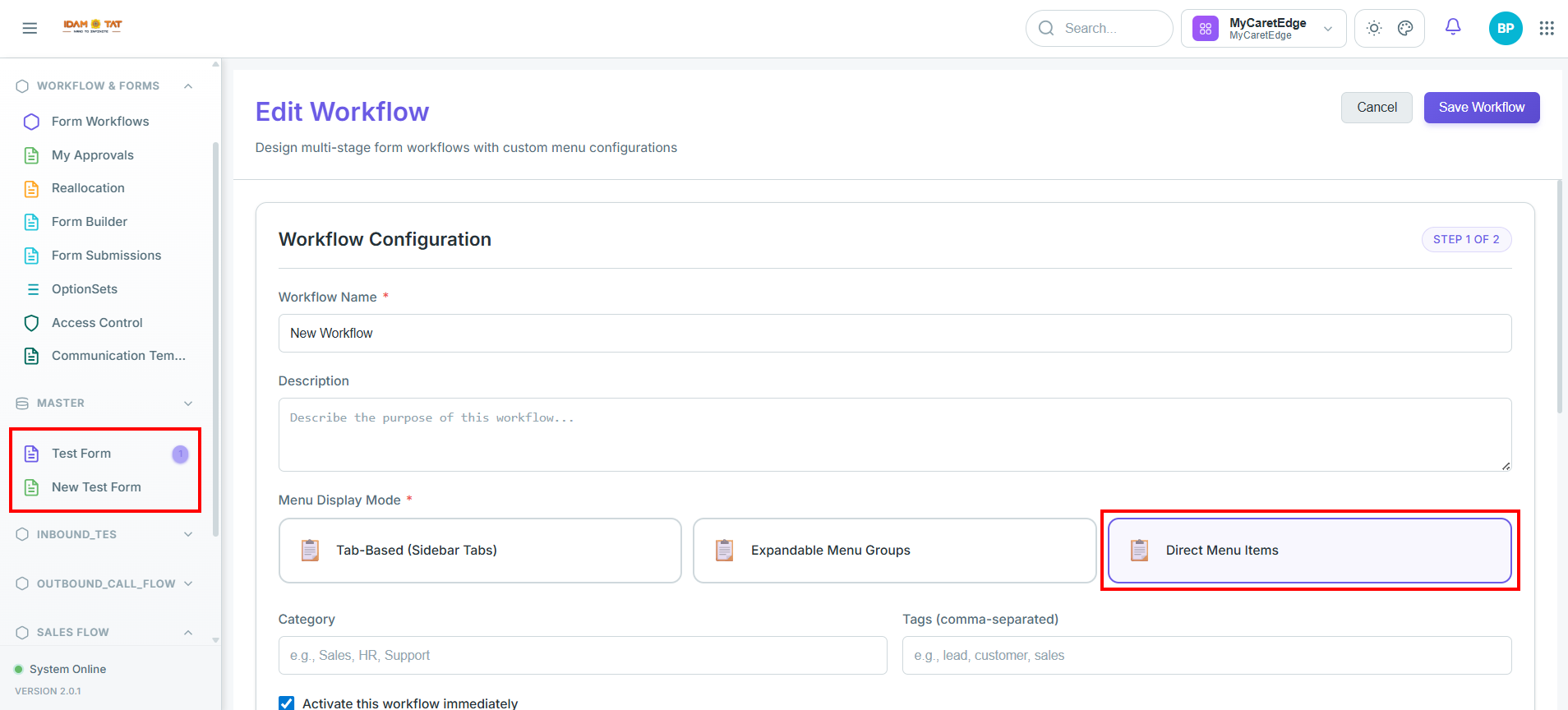Click the Cancel button
Viewport: 1568px width, 710px height.
pyautogui.click(x=1377, y=108)
